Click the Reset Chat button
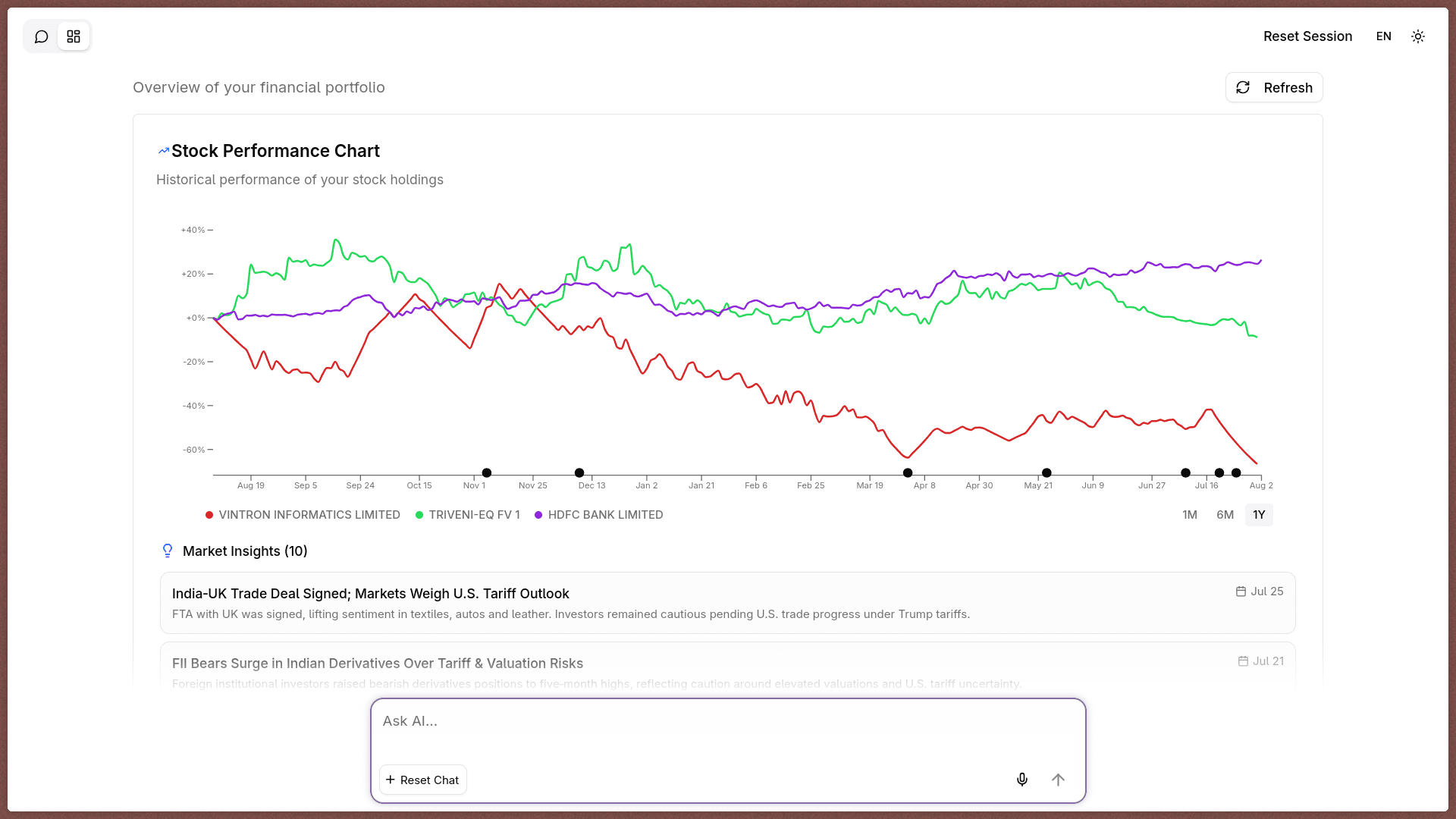1456x819 pixels. (x=422, y=780)
